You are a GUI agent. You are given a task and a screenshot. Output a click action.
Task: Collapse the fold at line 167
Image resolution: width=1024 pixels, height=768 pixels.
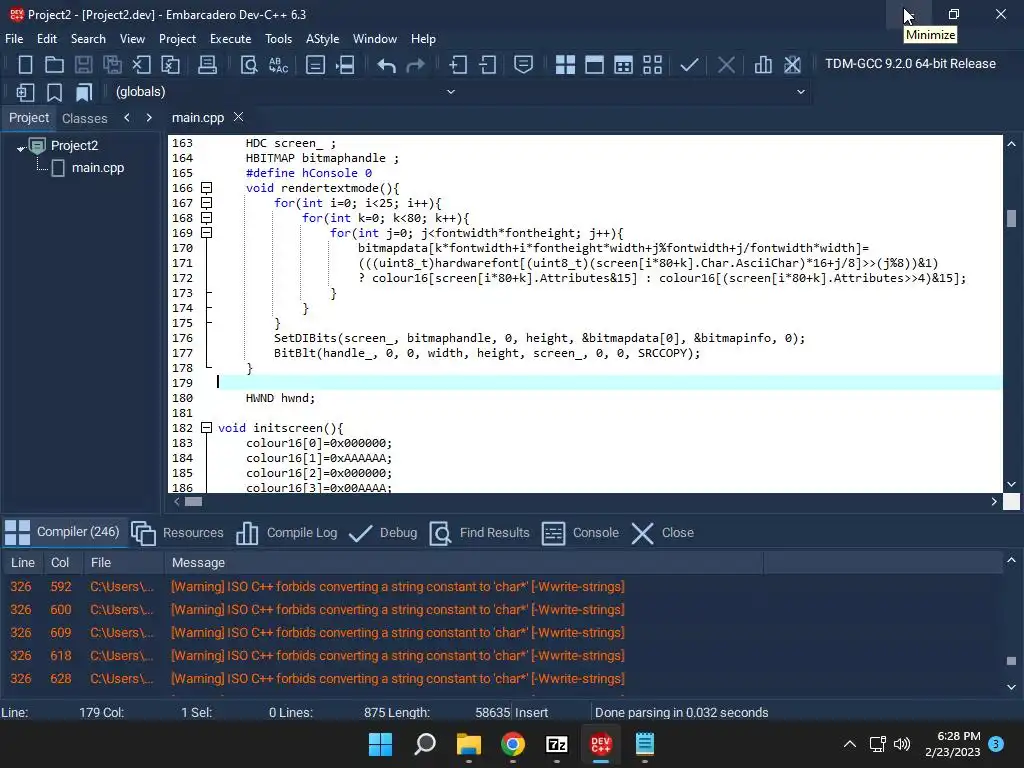[x=206, y=203]
